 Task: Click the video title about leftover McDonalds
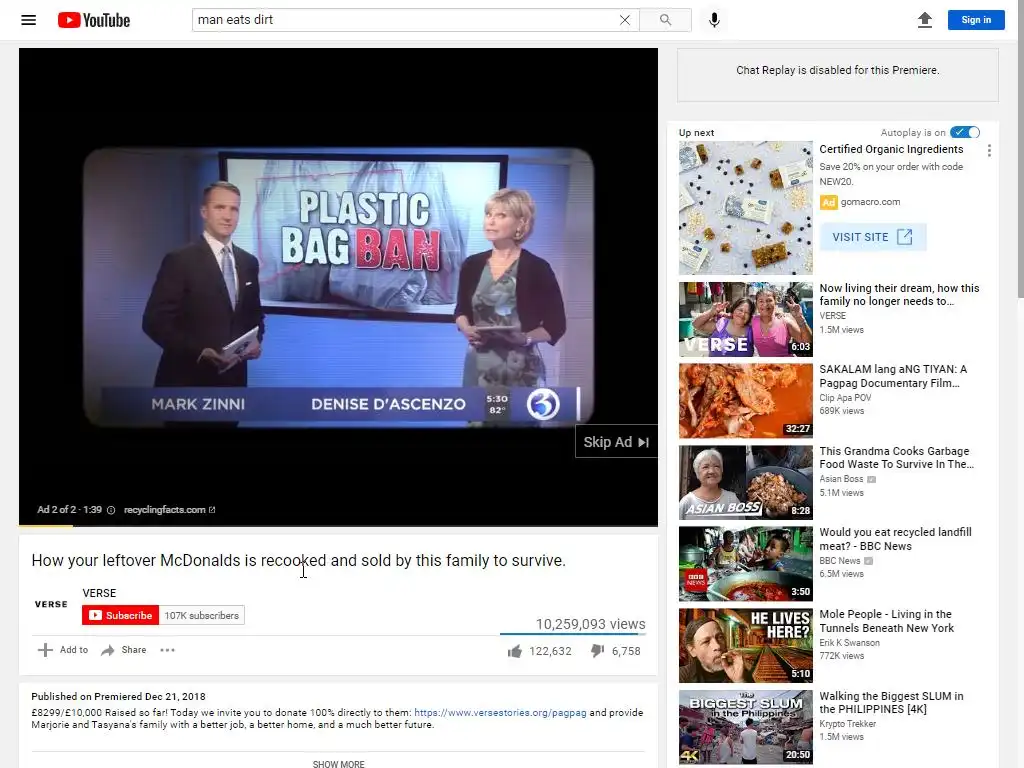tap(298, 560)
